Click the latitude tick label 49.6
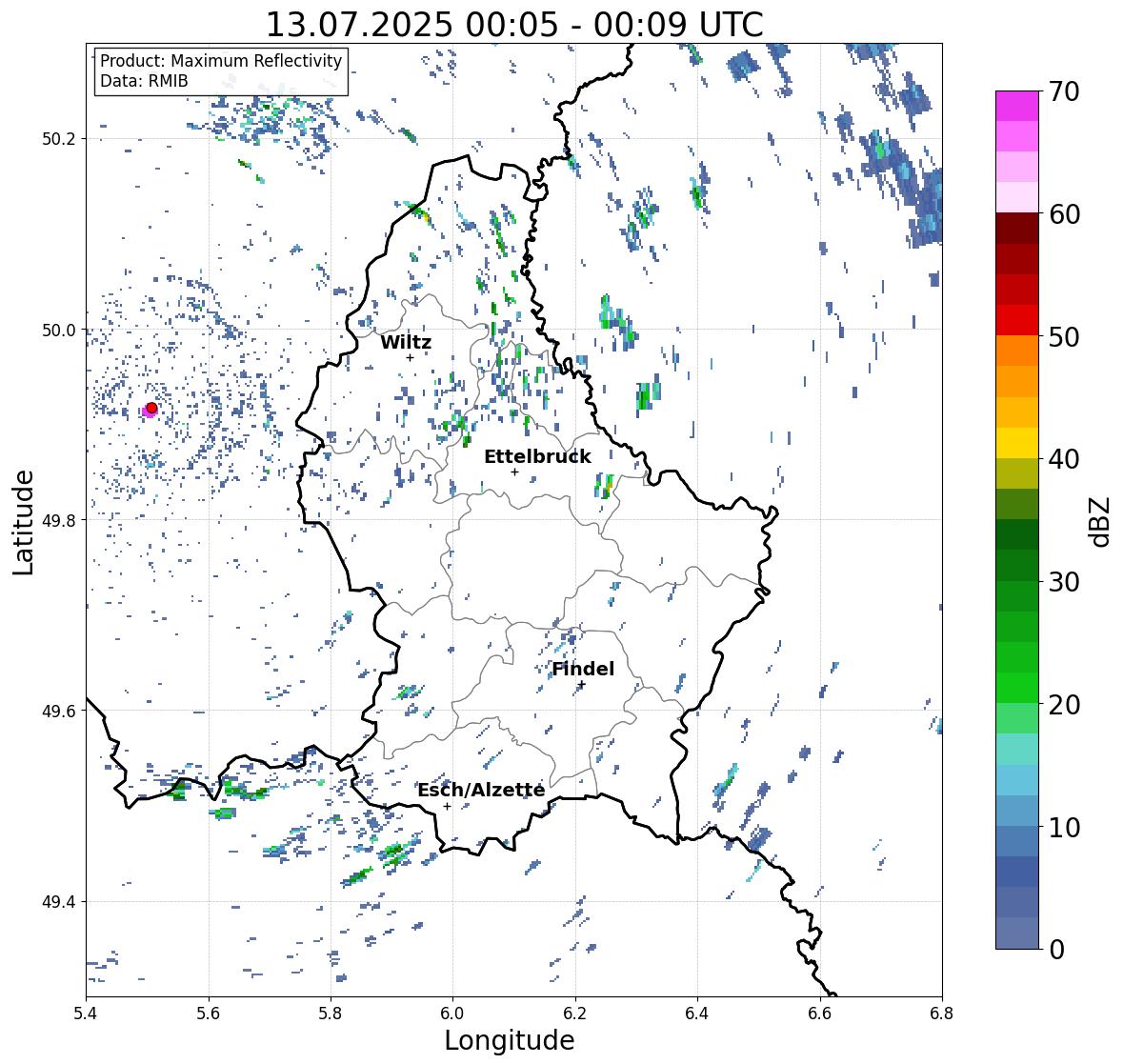The height and width of the screenshot is (1064, 1123). pyautogui.click(x=59, y=711)
